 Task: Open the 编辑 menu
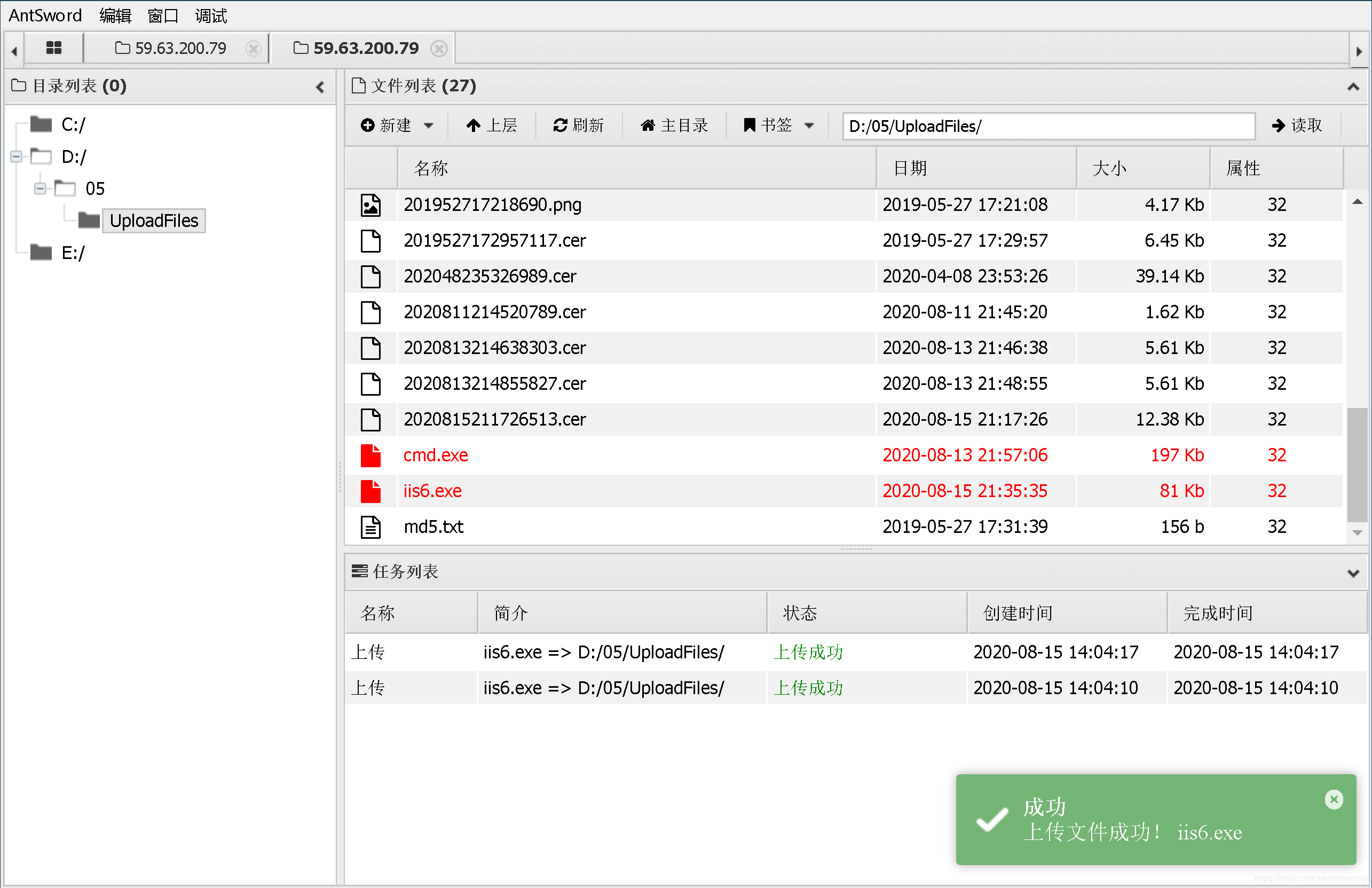coord(115,15)
